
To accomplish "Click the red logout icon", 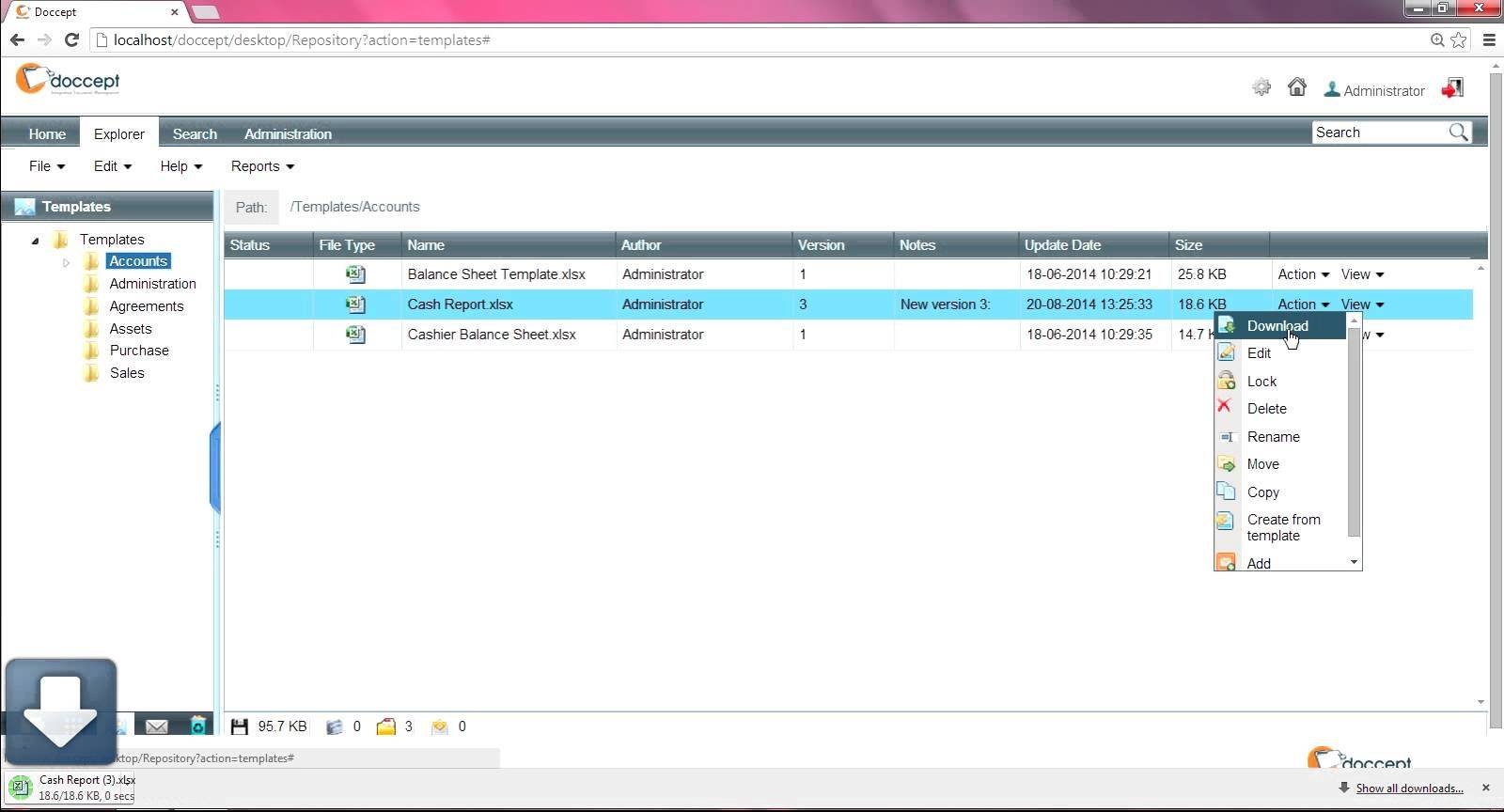I will 1452,88.
